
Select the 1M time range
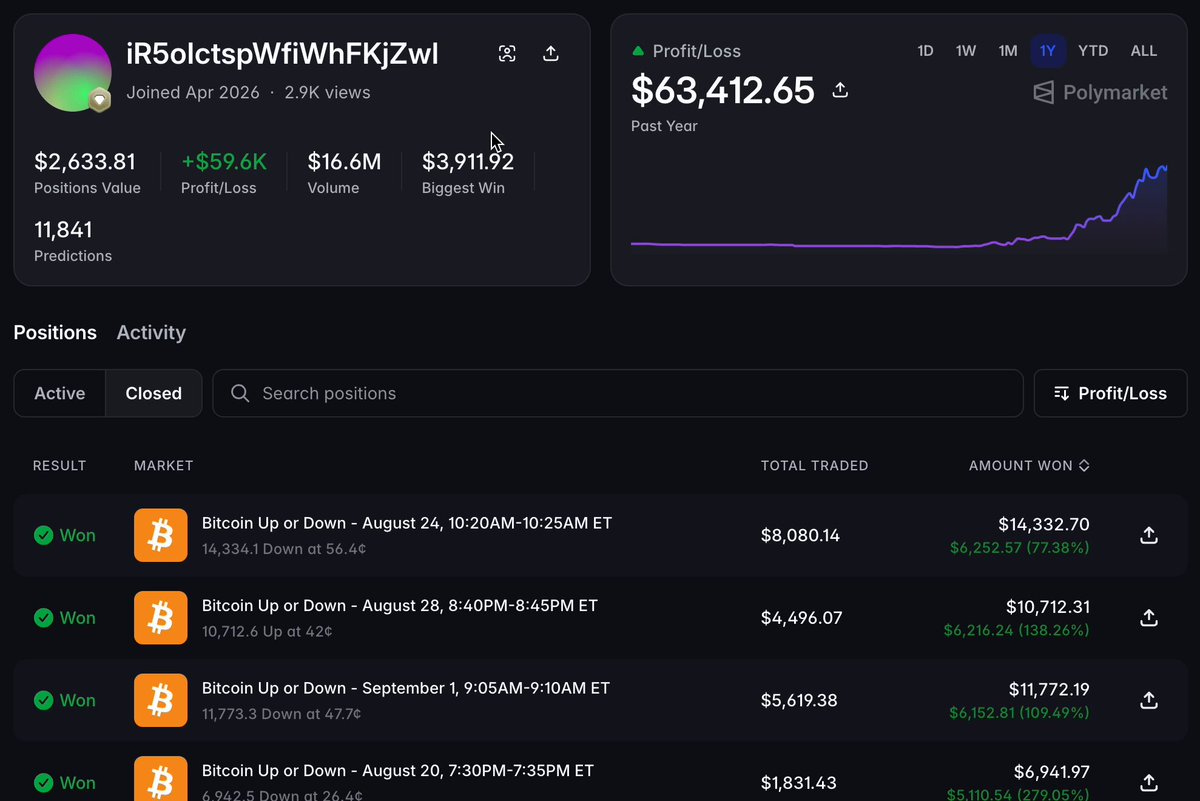1008,51
